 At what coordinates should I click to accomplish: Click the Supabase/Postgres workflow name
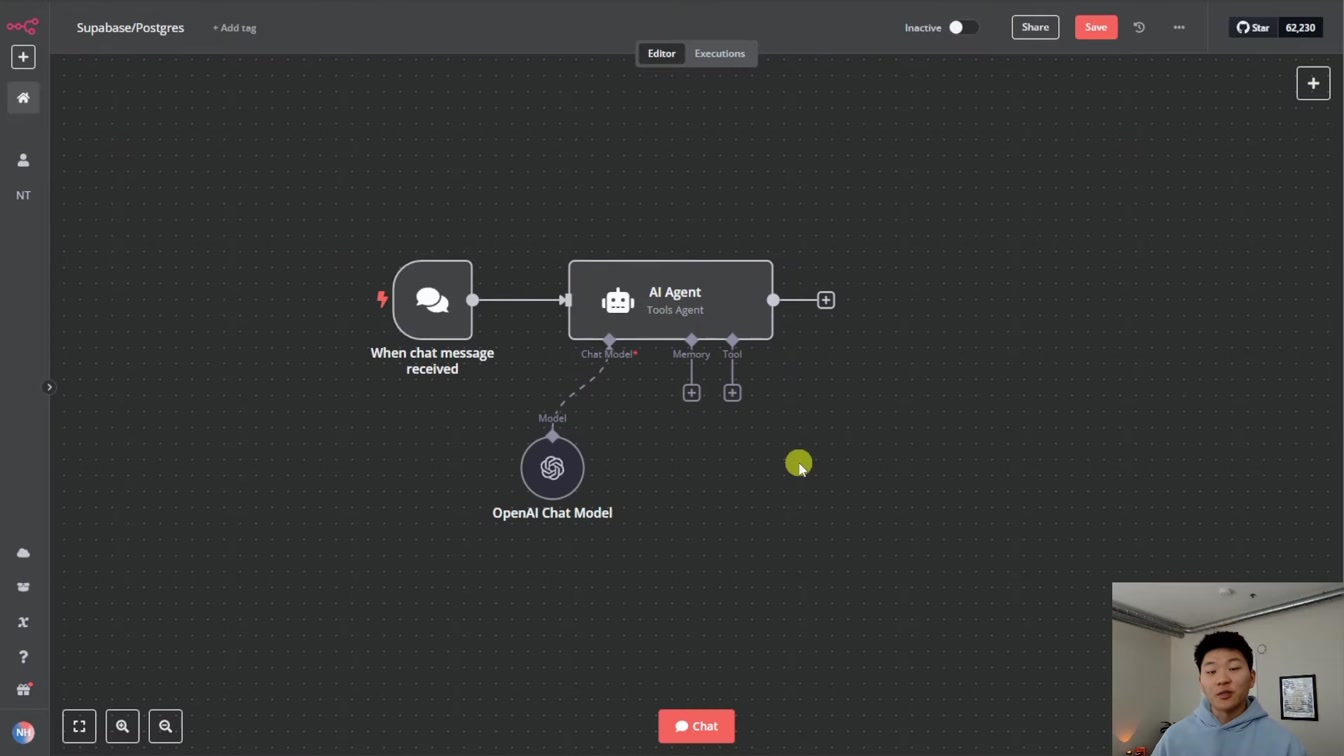click(130, 27)
